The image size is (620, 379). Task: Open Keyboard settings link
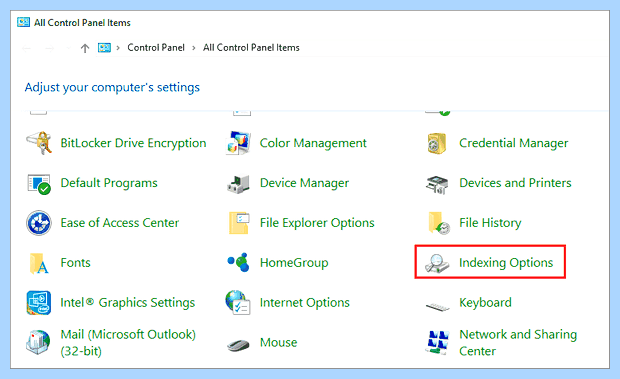tap(486, 303)
